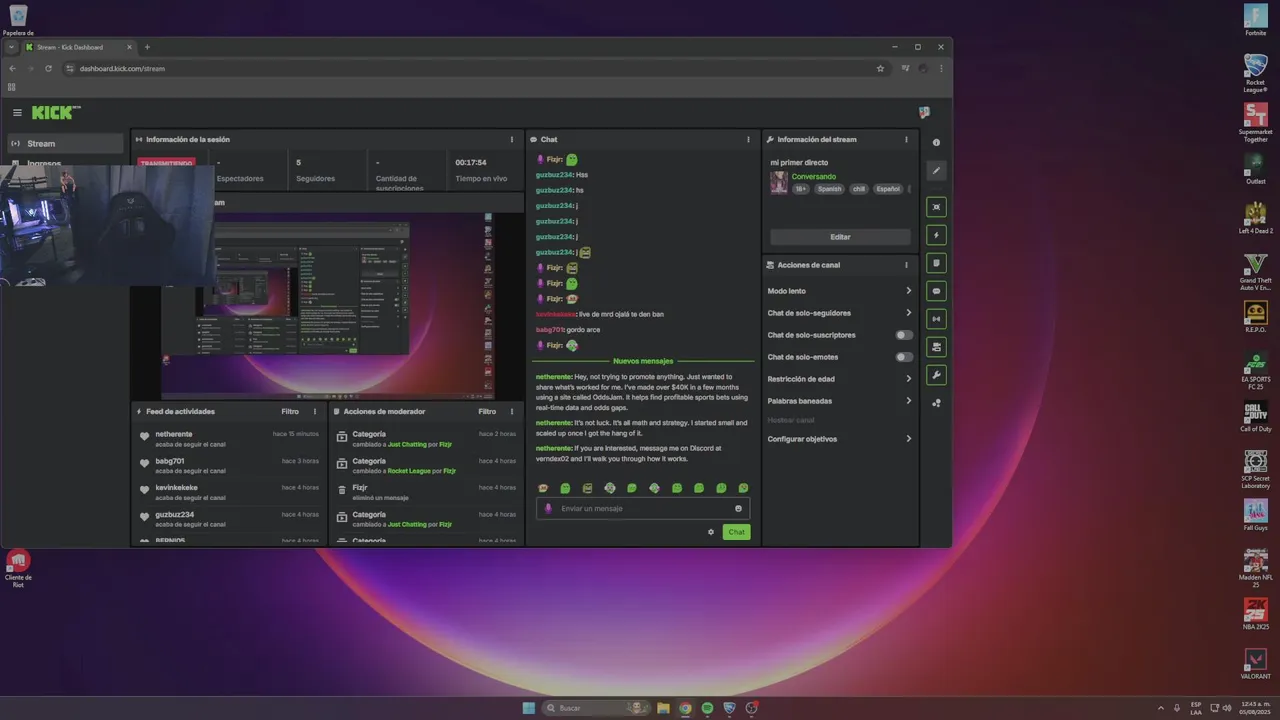Toggle Chat de solo-emotes switch
Viewport: 1280px width, 720px height.
click(x=904, y=357)
